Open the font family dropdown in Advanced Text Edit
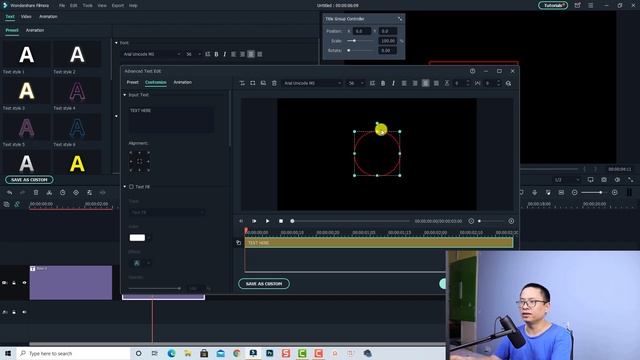Image resolution: width=640 pixels, height=360 pixels. pyautogui.click(x=313, y=83)
